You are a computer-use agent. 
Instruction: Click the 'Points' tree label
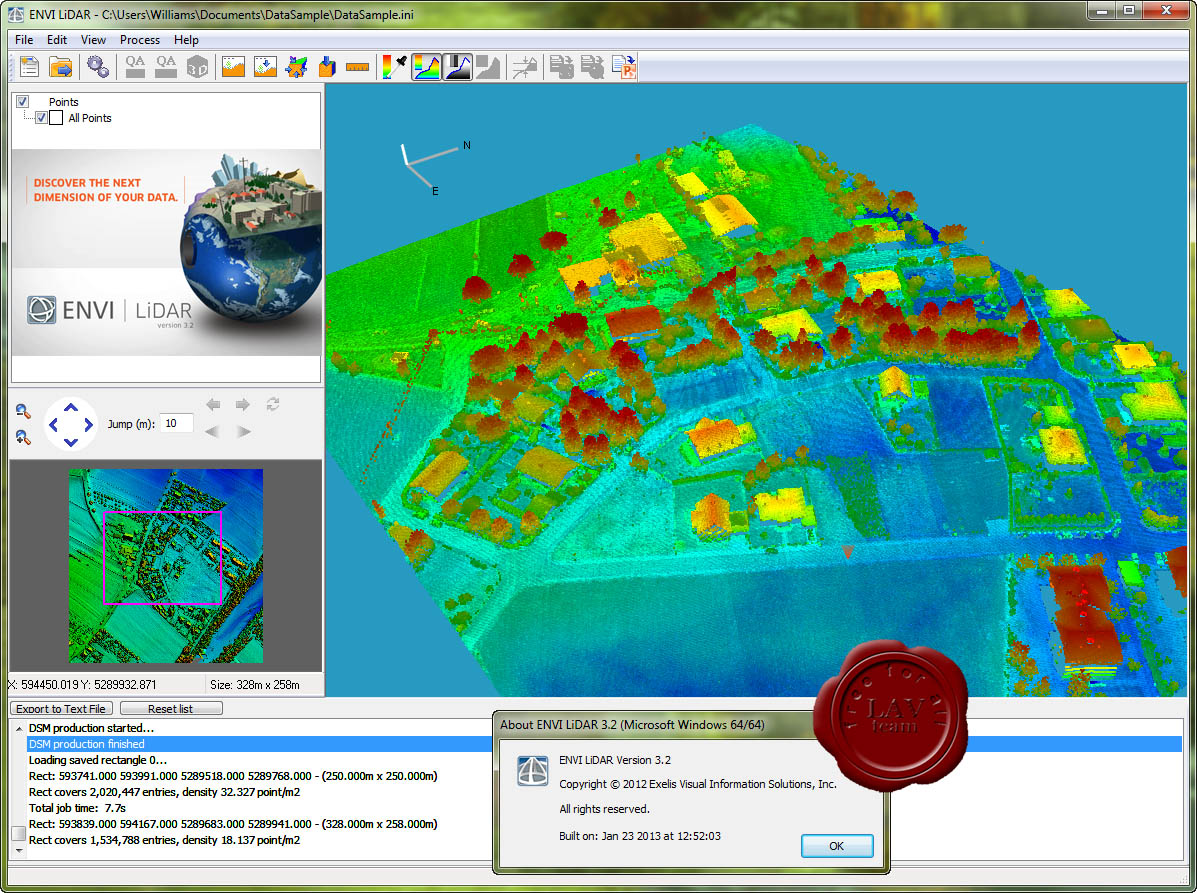63,102
